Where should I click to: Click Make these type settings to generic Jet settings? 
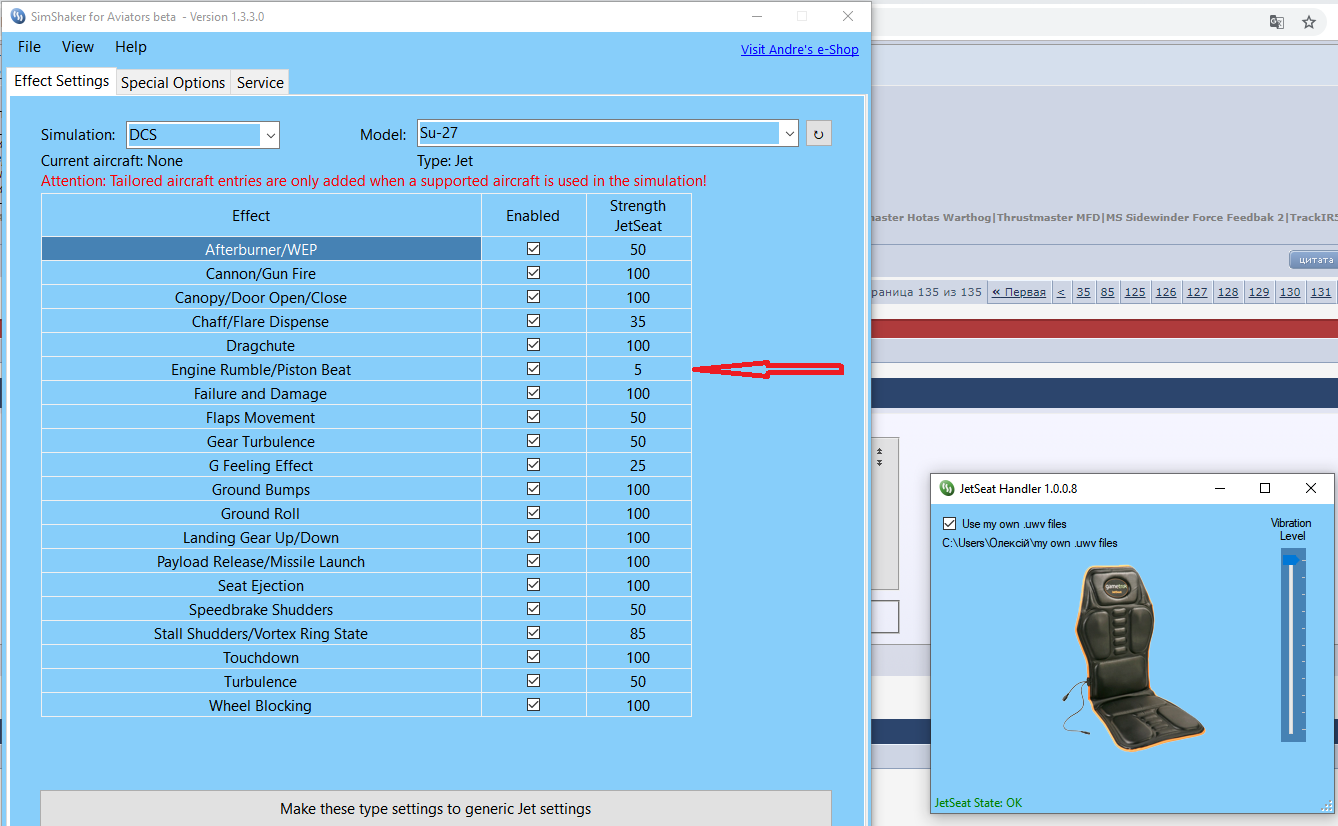tap(436, 808)
